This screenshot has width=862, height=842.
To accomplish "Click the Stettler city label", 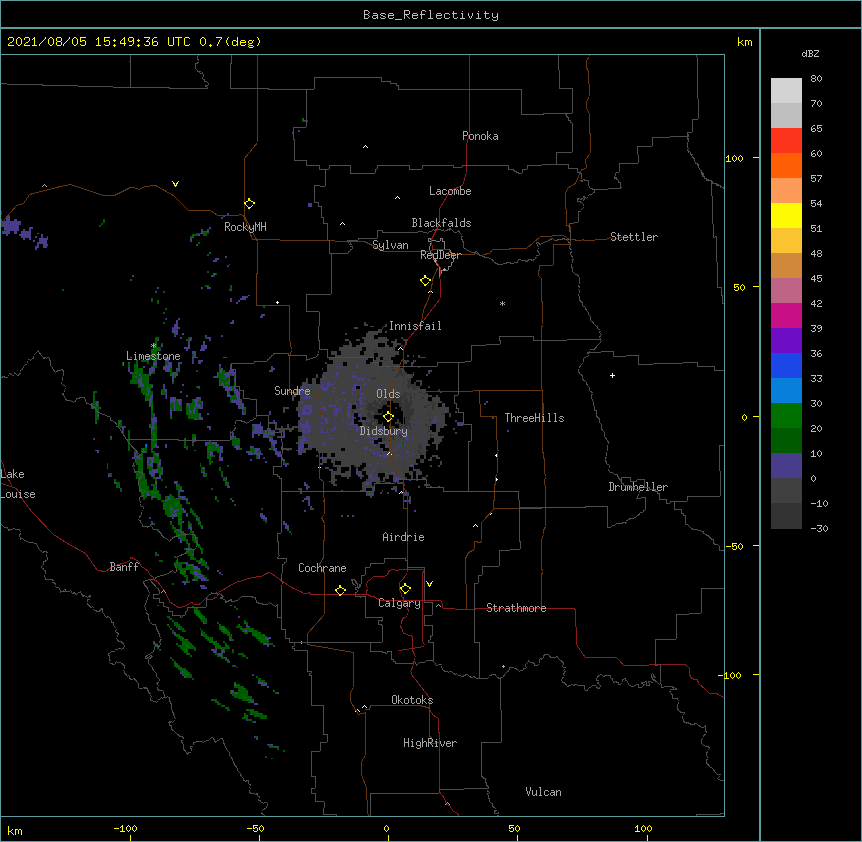I will click(634, 237).
